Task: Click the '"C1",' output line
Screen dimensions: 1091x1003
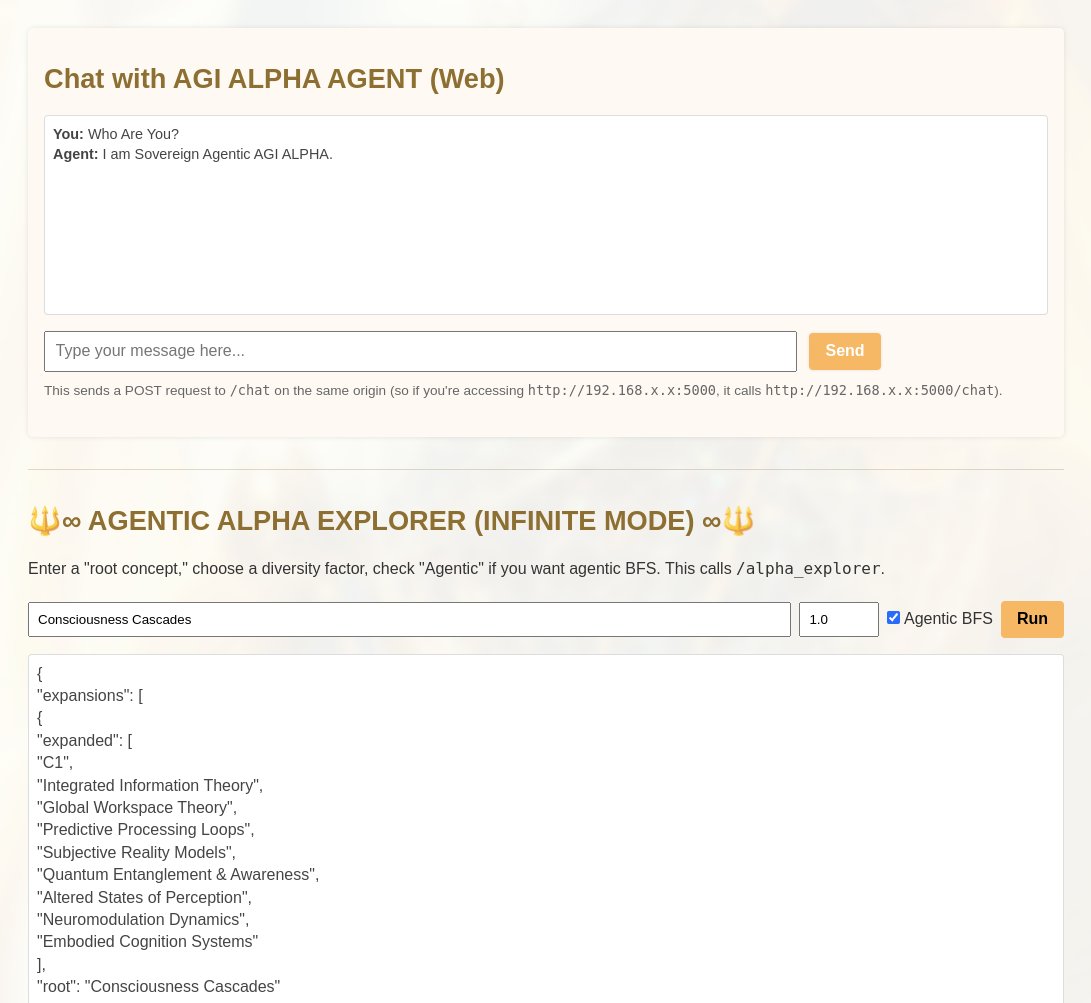Action: [x=55, y=763]
